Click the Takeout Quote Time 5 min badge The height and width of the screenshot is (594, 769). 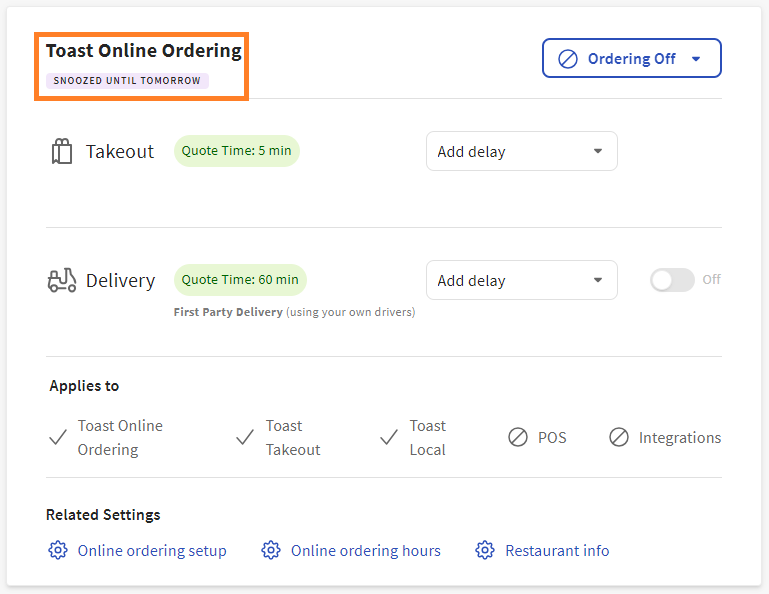click(x=237, y=151)
